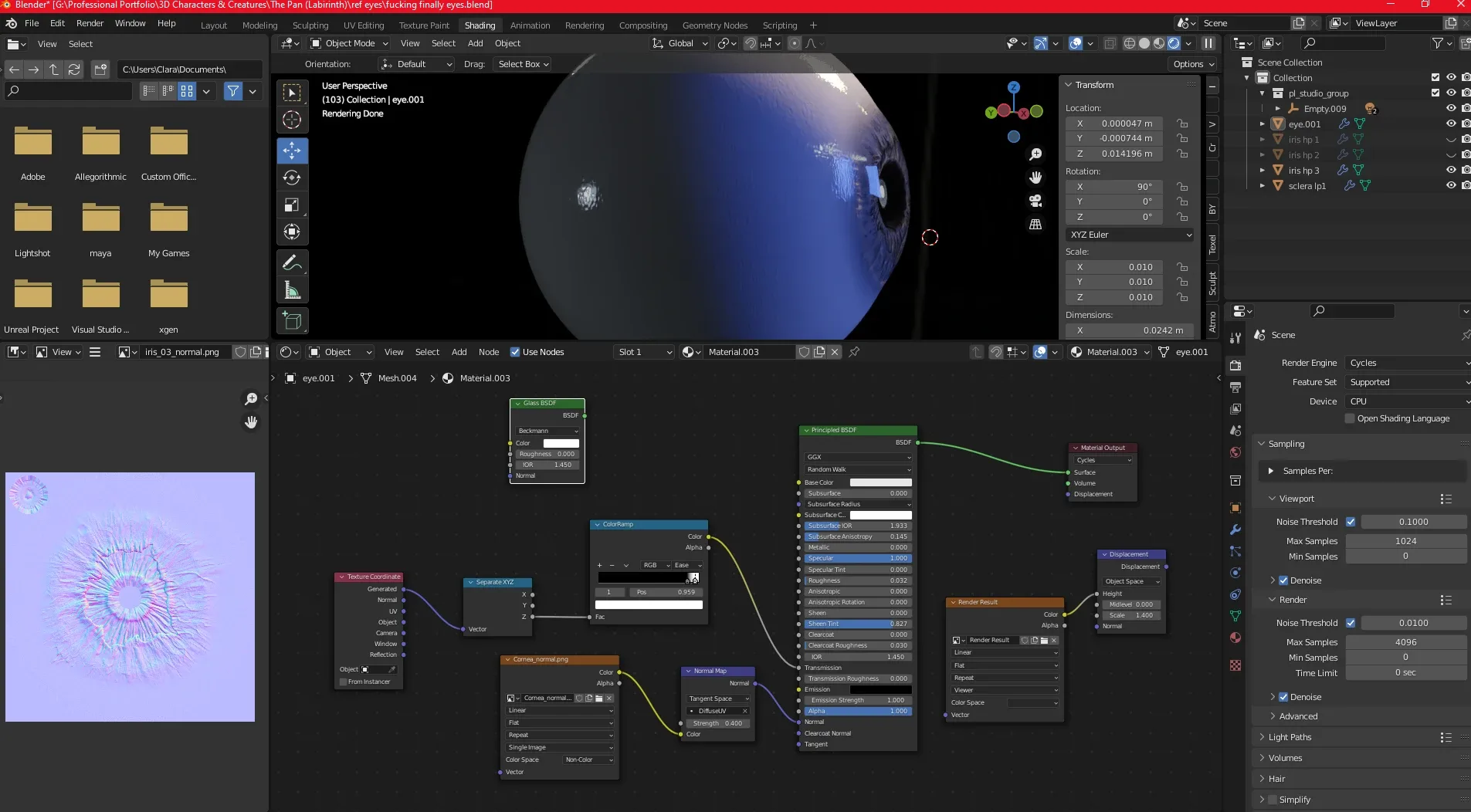Viewport: 1471px width, 812px height.
Task: Toggle Viewport Noise Threshold checkbox
Action: (1351, 522)
